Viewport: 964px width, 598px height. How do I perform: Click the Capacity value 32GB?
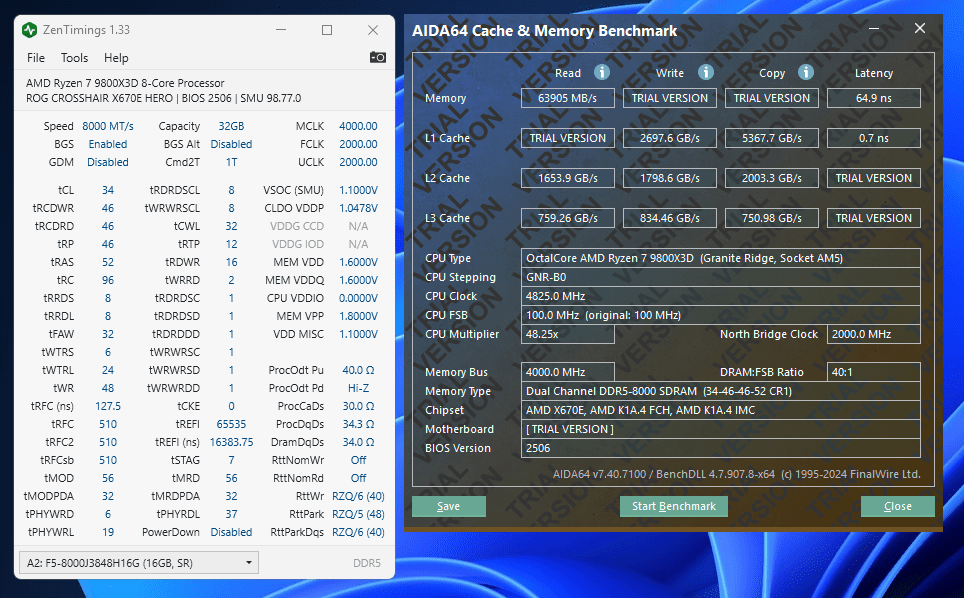[231, 126]
